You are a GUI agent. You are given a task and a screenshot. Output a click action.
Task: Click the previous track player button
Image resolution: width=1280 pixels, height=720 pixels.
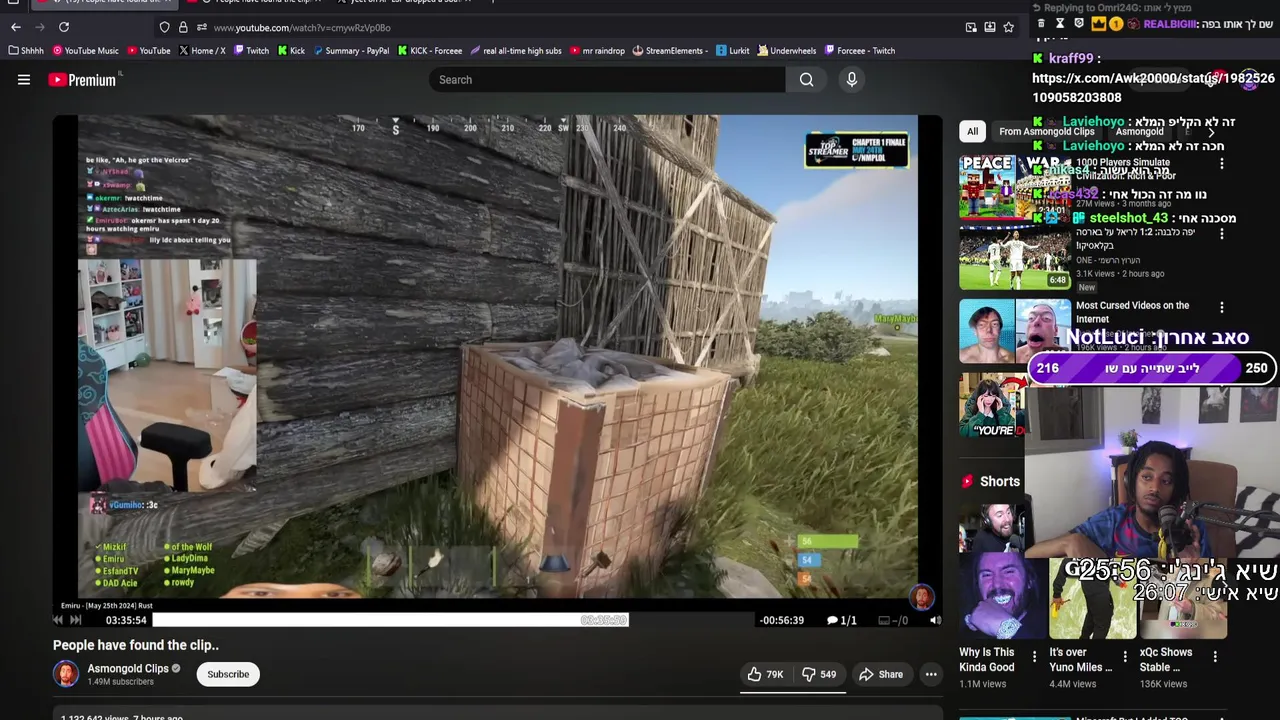tap(57, 620)
